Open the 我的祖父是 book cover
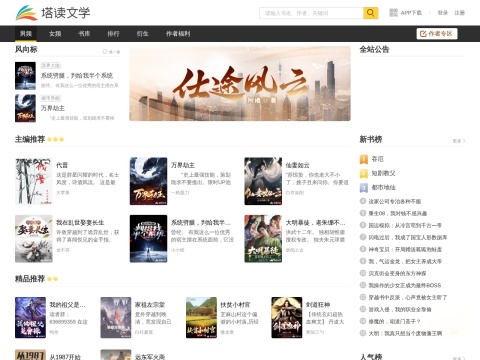 click(30, 318)
